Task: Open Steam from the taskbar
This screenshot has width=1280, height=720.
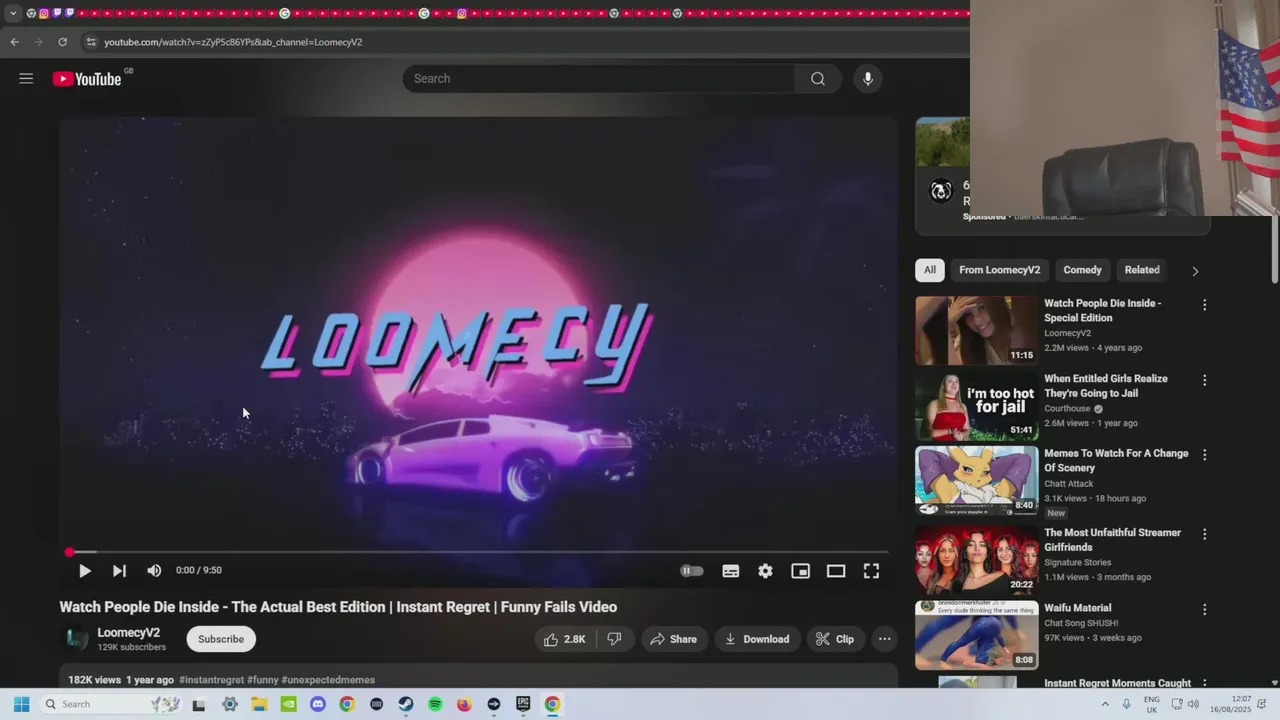Action: coord(405,704)
